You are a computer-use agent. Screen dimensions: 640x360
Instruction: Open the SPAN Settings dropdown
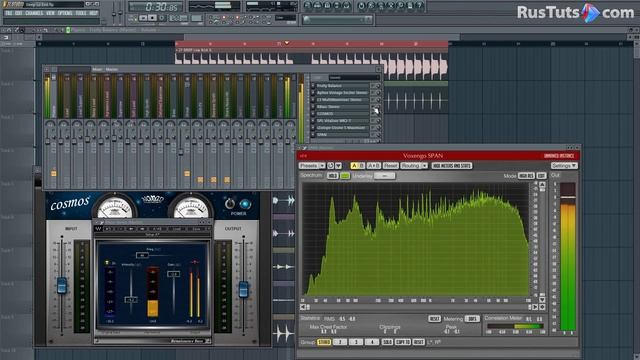tap(564, 166)
